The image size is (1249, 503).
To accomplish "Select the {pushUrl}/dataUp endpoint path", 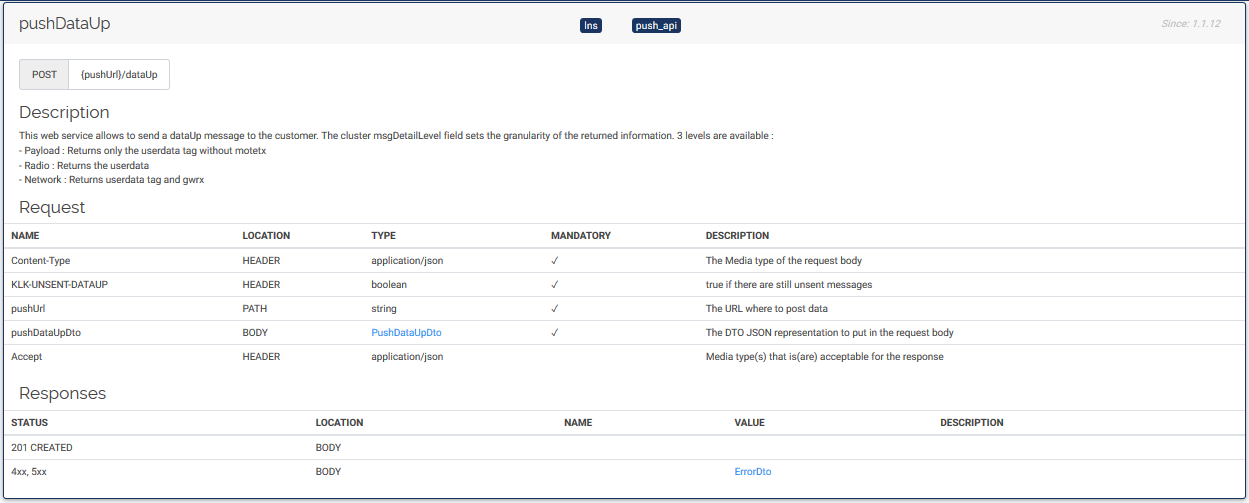I will pos(119,75).
